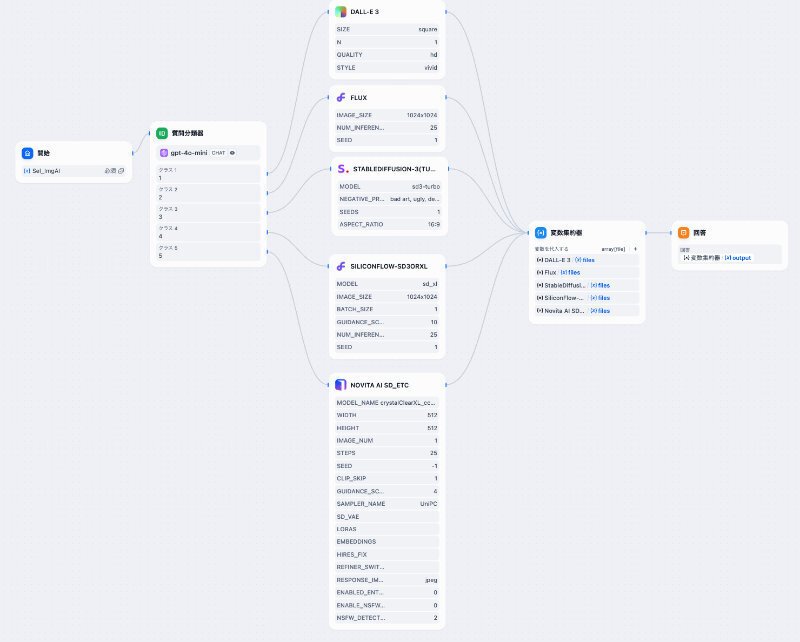800x642 pixels.
Task: Click the GUIDANCE_SC... 10 row
Action: (x=387, y=322)
